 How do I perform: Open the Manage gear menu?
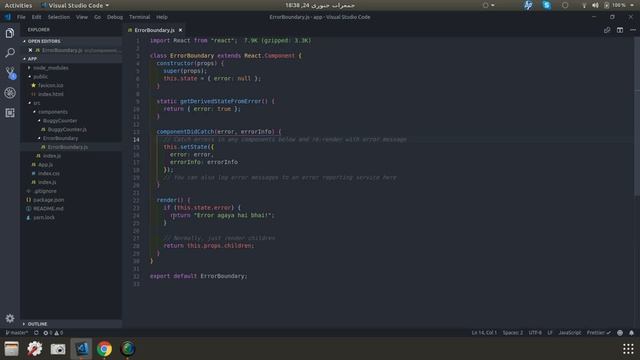pyautogui.click(x=10, y=318)
